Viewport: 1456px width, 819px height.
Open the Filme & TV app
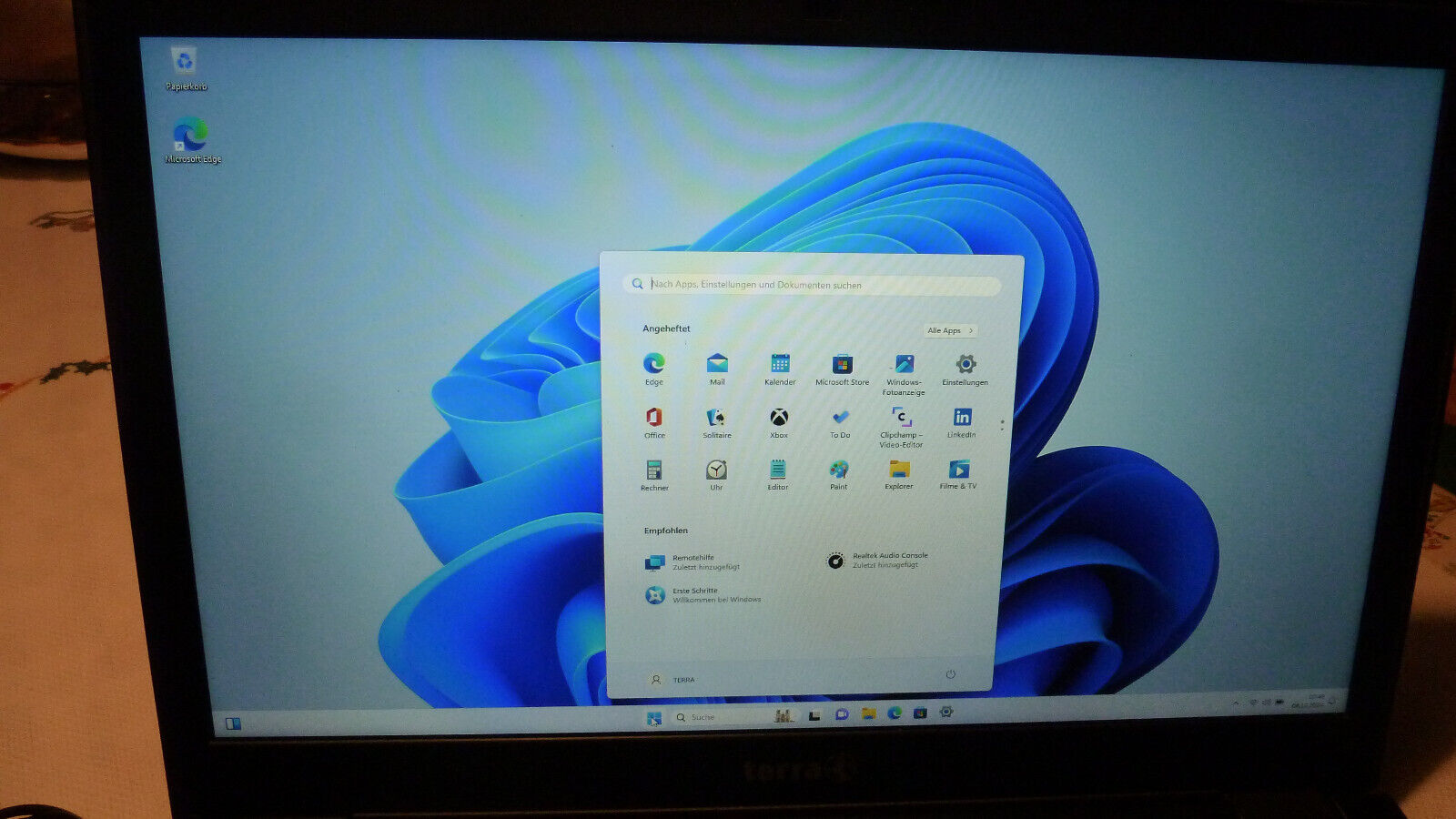click(958, 474)
